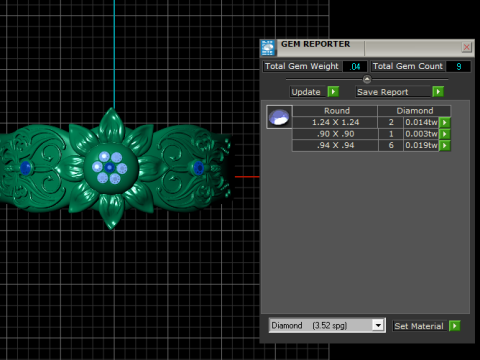This screenshot has width=480, height=360.
Task: Select the .94 X .94 size row
Action: tap(335, 145)
